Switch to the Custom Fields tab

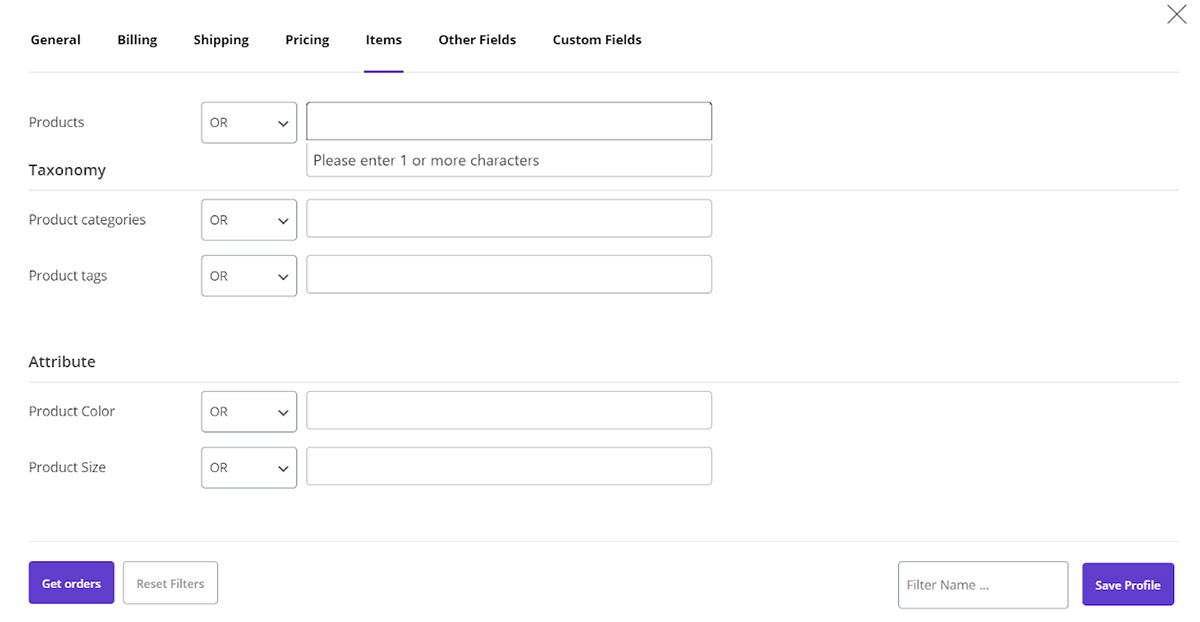pos(597,40)
